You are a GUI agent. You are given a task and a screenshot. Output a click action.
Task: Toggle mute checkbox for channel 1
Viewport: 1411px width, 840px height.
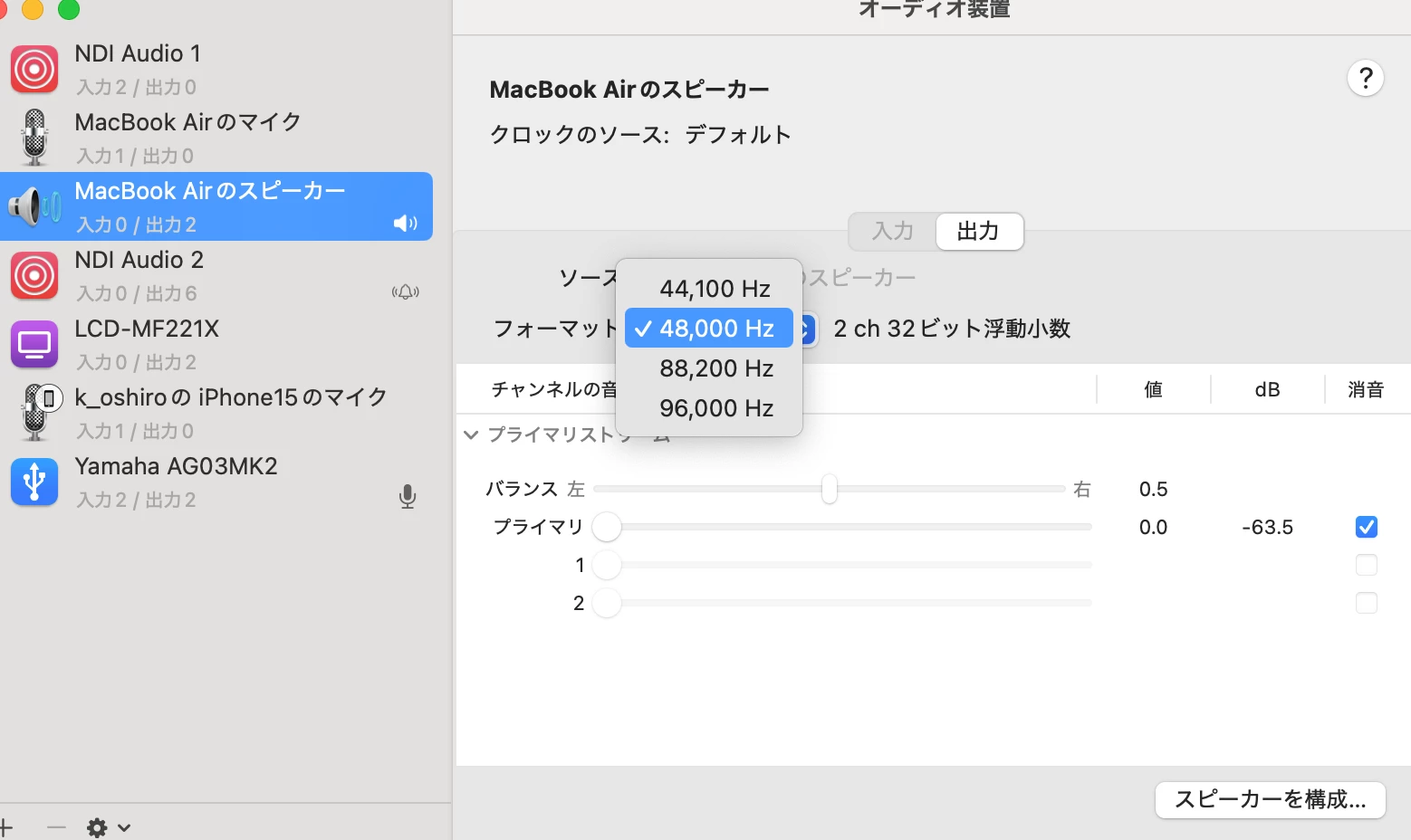1367,565
